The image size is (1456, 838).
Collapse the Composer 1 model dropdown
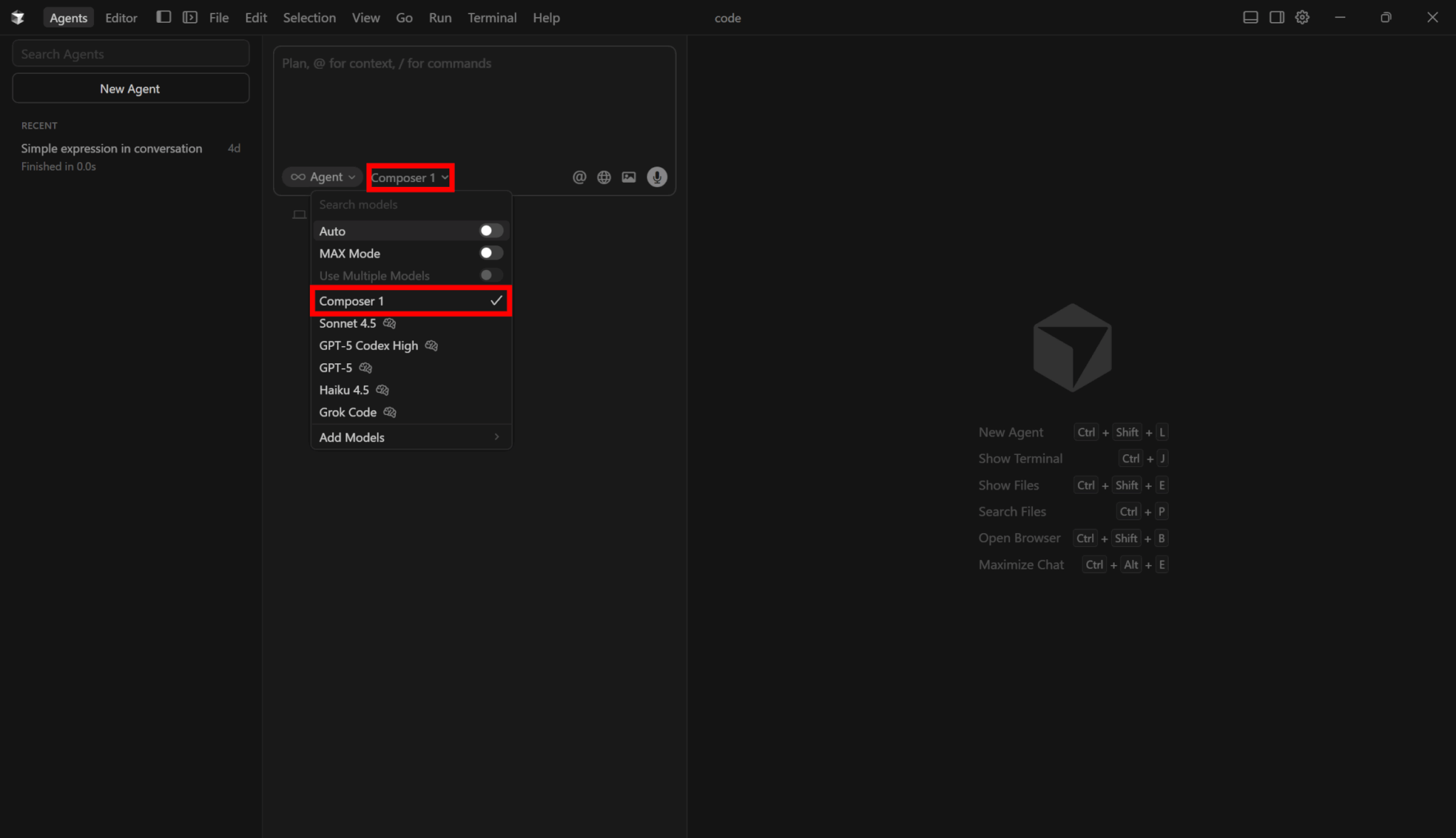(409, 178)
